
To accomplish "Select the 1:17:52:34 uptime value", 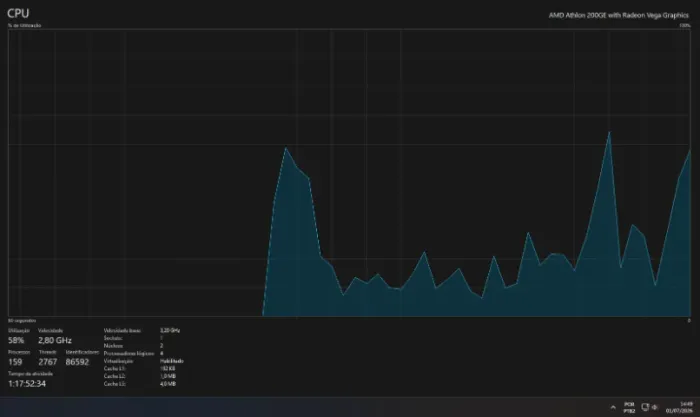I will (x=27, y=384).
